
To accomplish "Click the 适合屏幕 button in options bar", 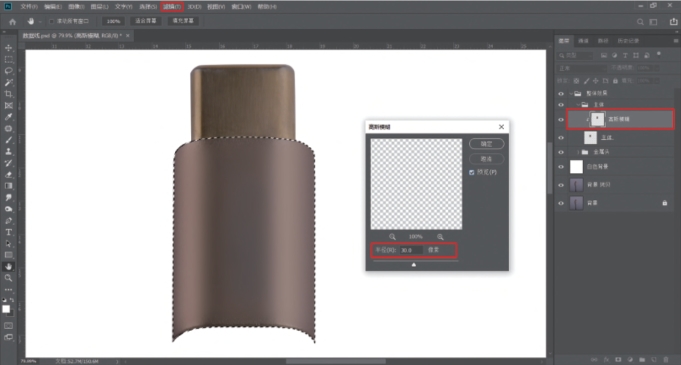I will click(x=145, y=21).
